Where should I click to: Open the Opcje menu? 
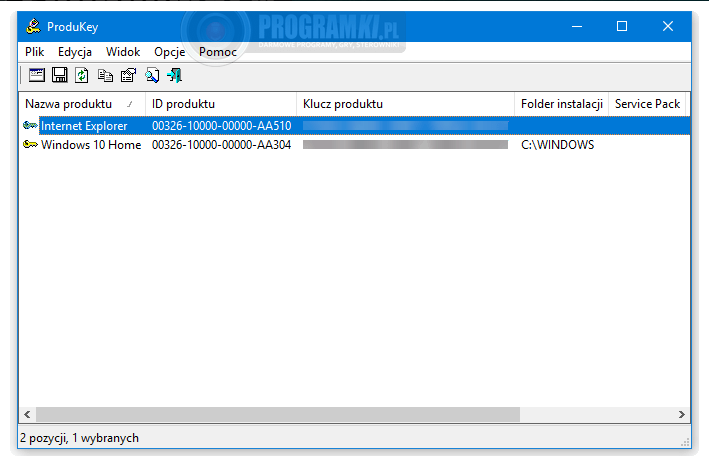click(x=170, y=52)
